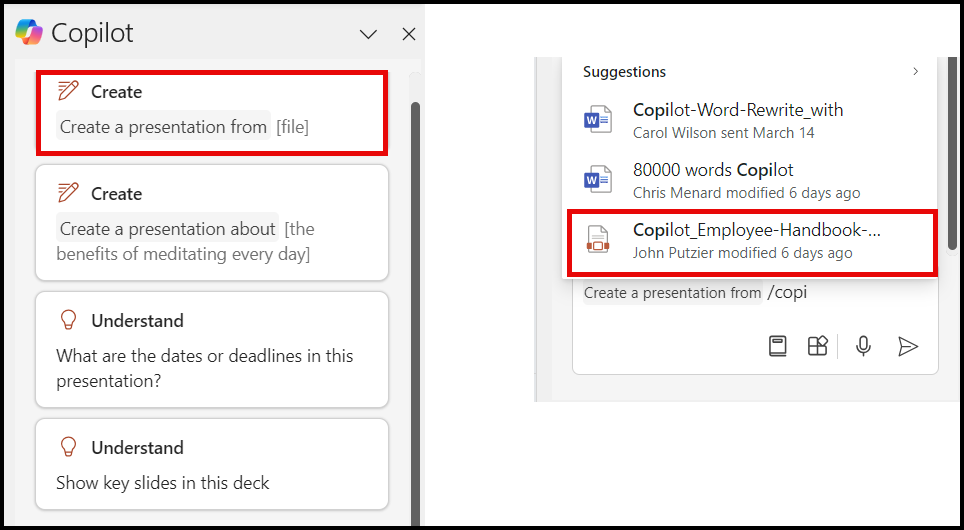Screen dimensions: 964x530
Task: Open the plugins grid icon in chat box
Action: pyautogui.click(x=818, y=346)
